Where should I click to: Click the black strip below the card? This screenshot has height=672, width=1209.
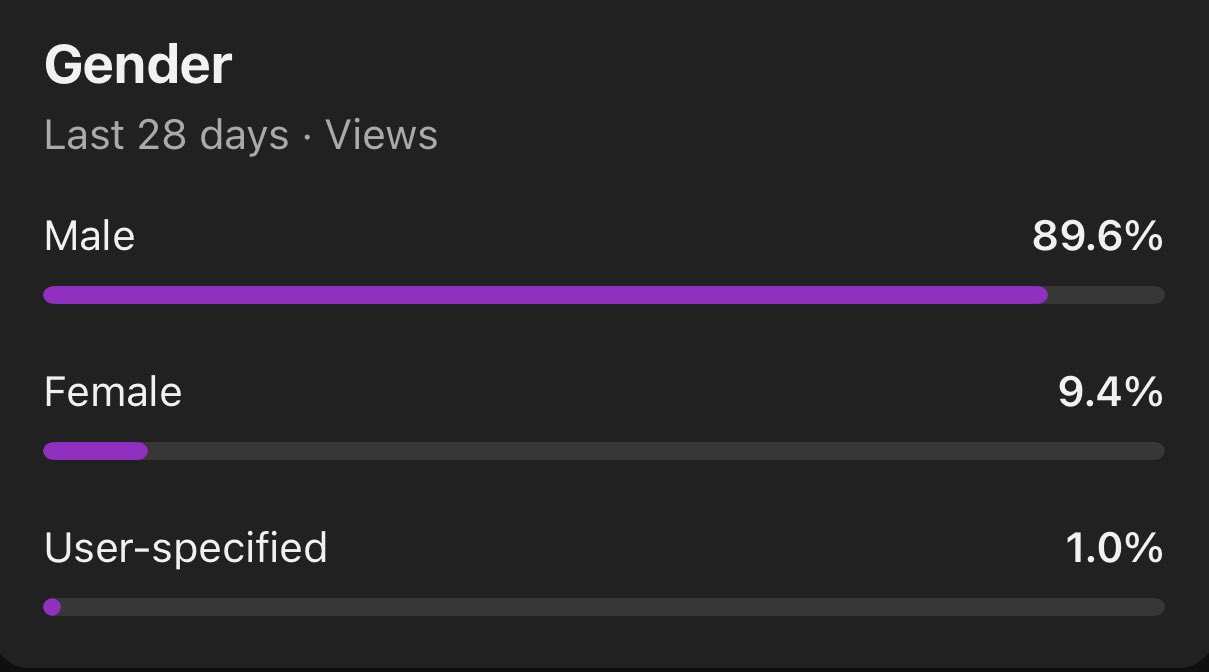click(x=604, y=668)
